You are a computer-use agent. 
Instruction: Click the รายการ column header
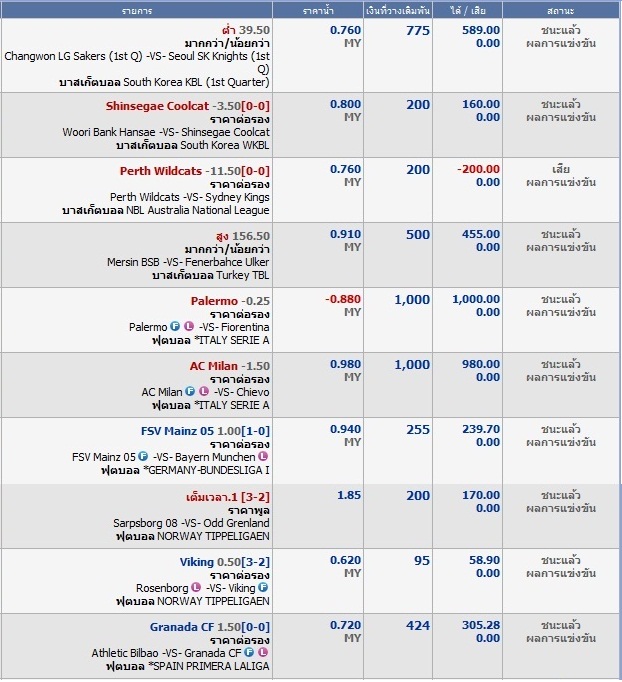[x=137, y=10]
